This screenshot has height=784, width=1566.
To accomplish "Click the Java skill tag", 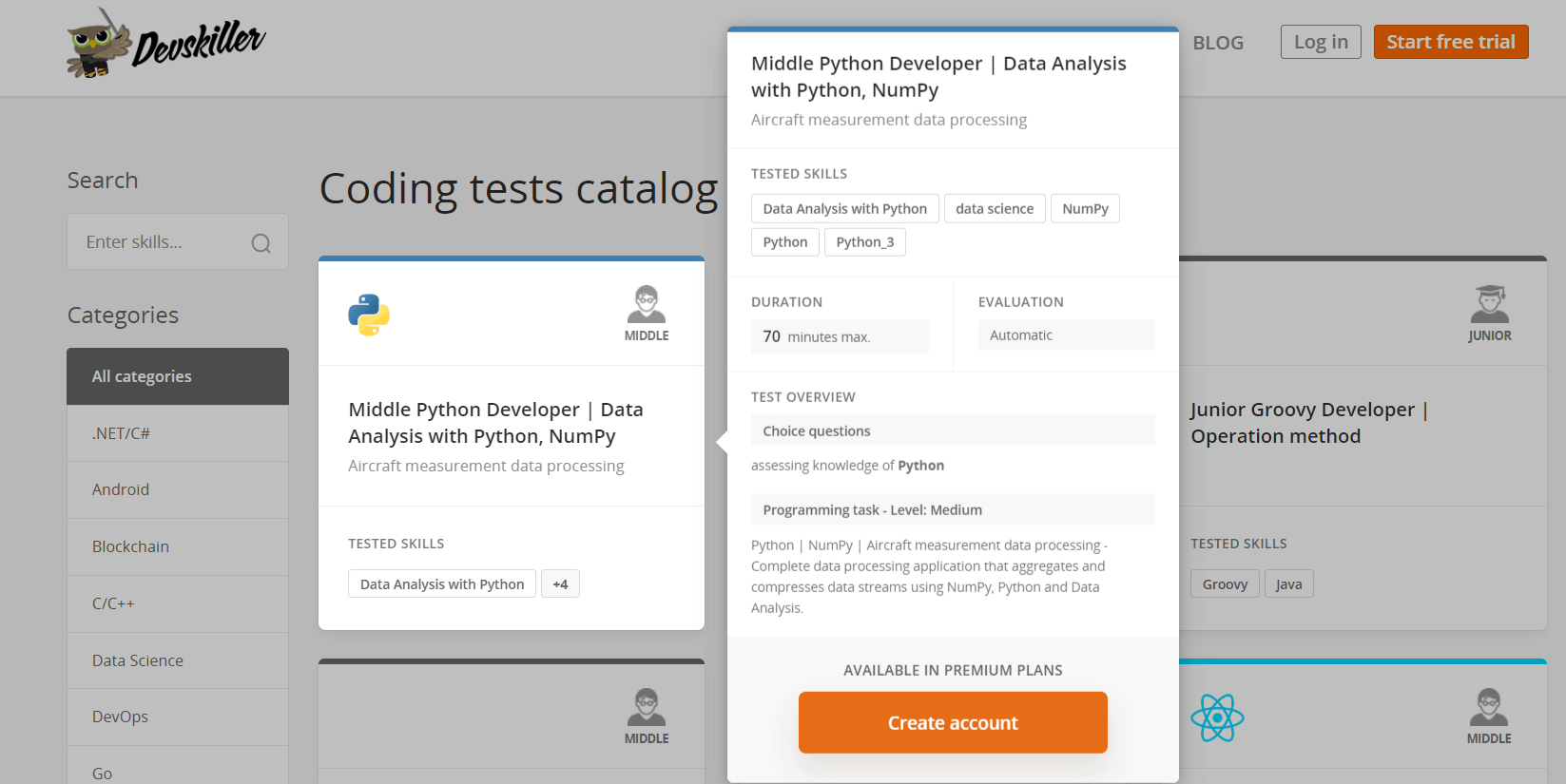I will [x=1288, y=583].
